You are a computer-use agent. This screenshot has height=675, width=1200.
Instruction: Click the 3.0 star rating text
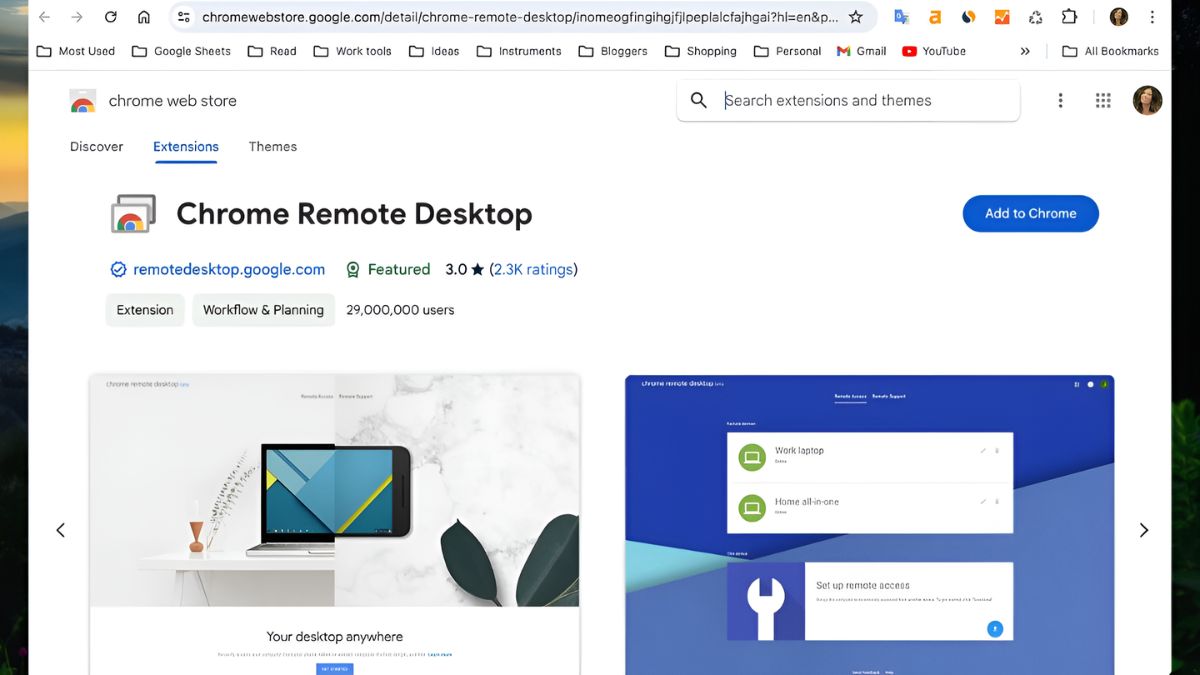tap(465, 269)
